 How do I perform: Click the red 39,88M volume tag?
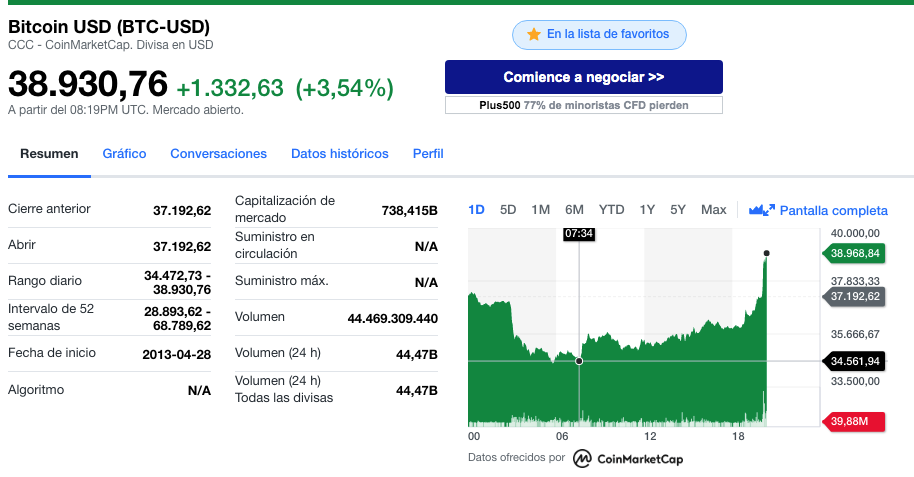(x=854, y=421)
